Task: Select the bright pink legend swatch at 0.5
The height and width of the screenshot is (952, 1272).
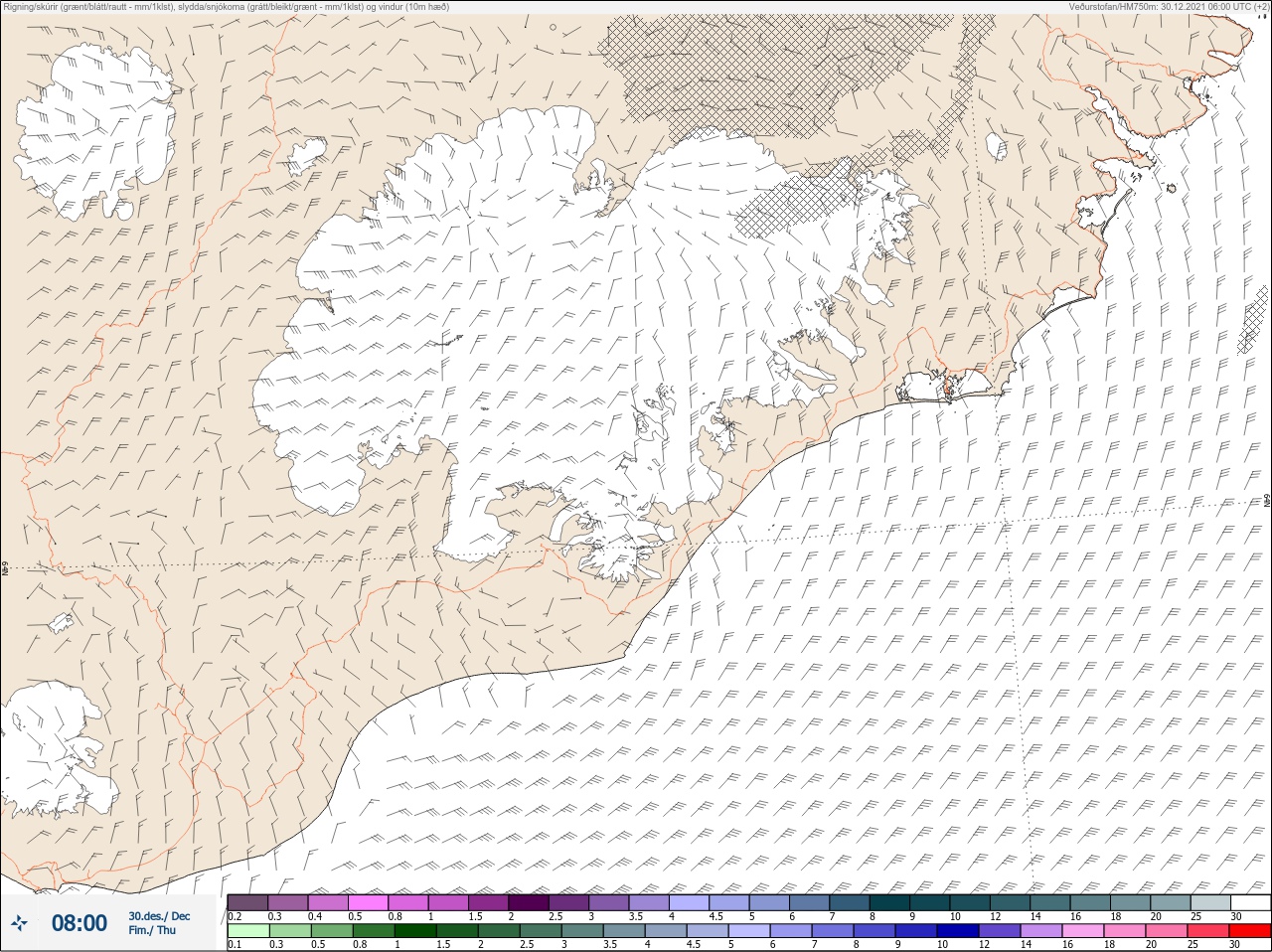Action: [x=369, y=901]
